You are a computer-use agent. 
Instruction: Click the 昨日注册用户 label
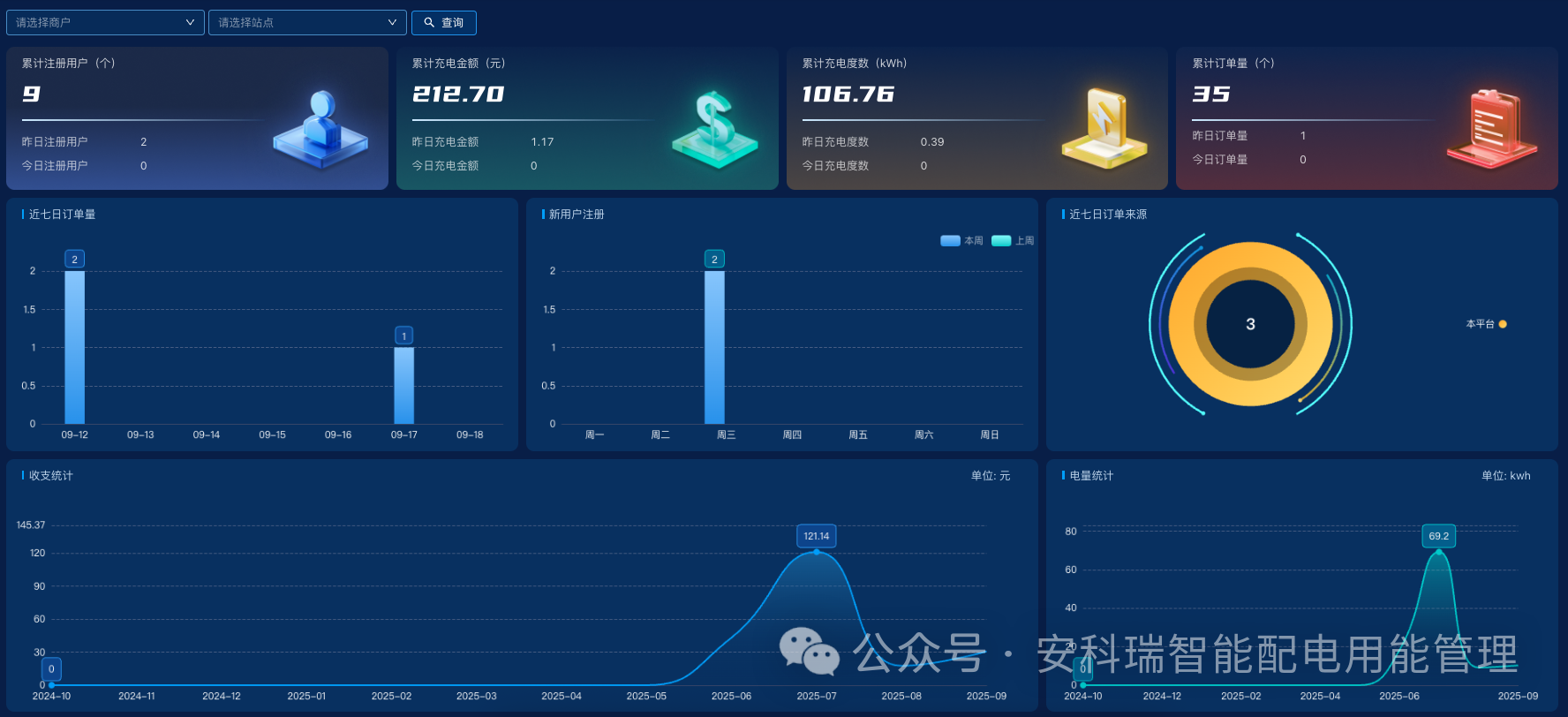(x=55, y=141)
